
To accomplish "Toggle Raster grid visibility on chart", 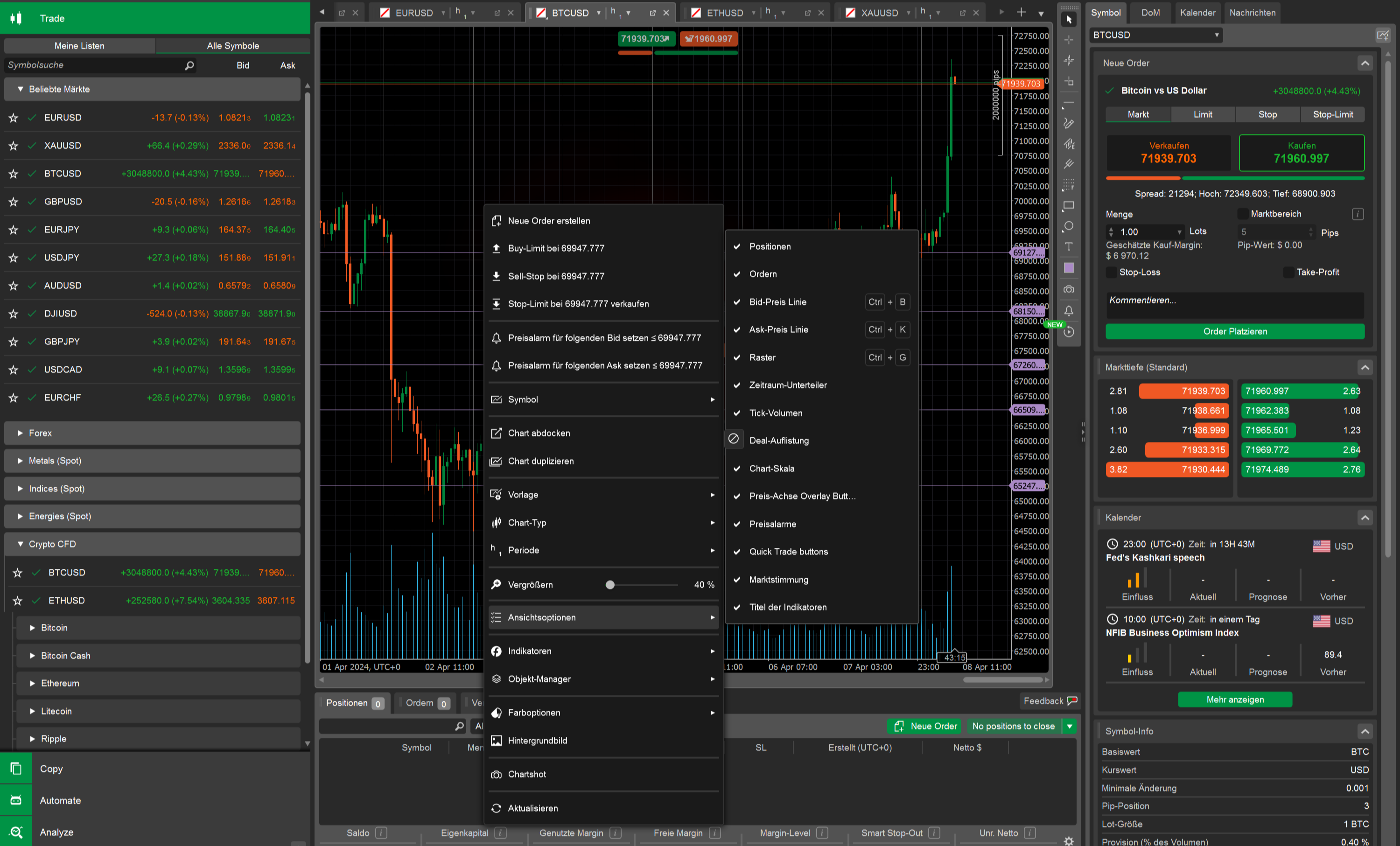I will point(762,357).
